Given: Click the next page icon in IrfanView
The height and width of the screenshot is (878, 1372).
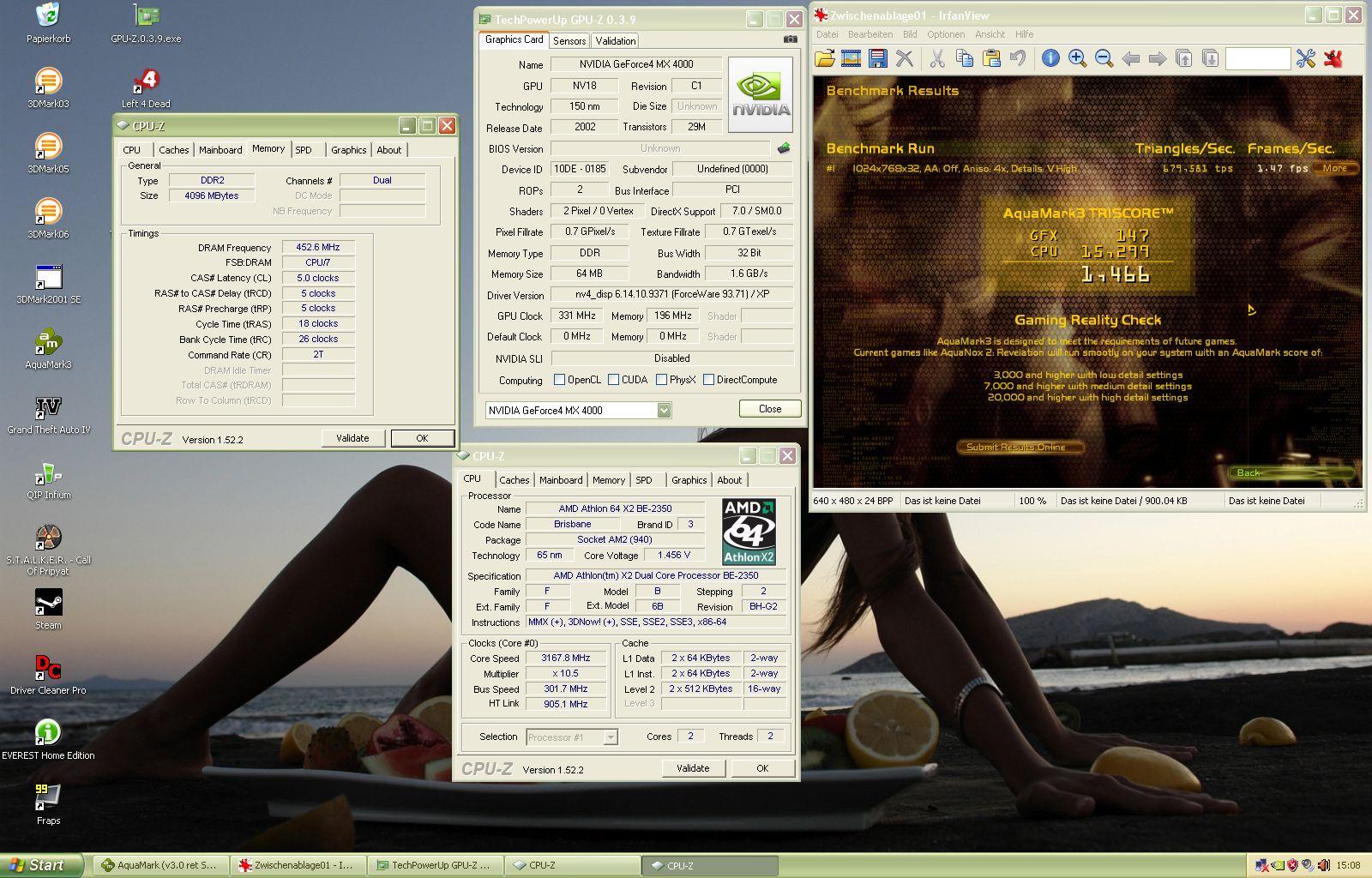Looking at the screenshot, I should pos(1211,58).
